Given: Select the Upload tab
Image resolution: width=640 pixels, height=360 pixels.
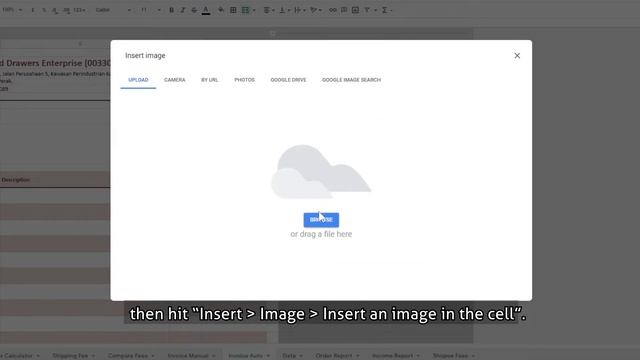Looking at the screenshot, I should 138,80.
